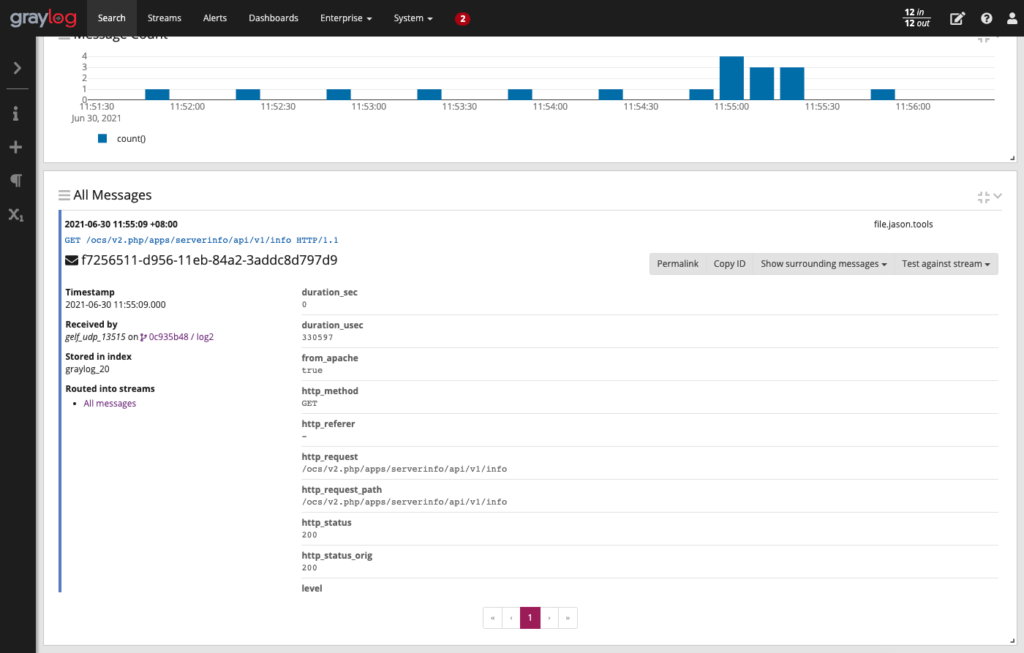The image size is (1024, 653).
Task: Click the Copy ID button
Action: point(729,264)
